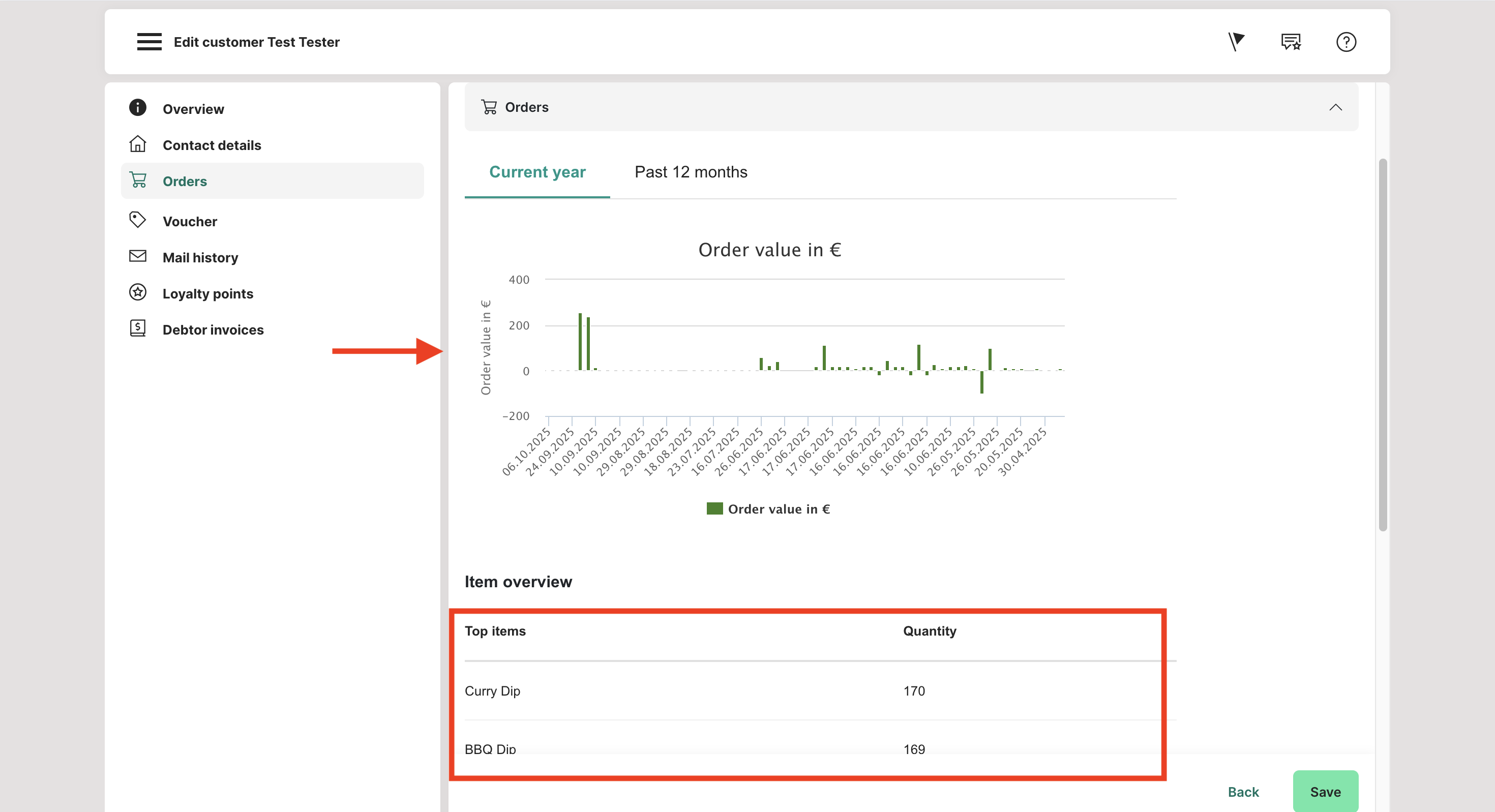Image resolution: width=1495 pixels, height=812 pixels.
Task: Collapse the Orders section chevron
Action: click(x=1335, y=107)
